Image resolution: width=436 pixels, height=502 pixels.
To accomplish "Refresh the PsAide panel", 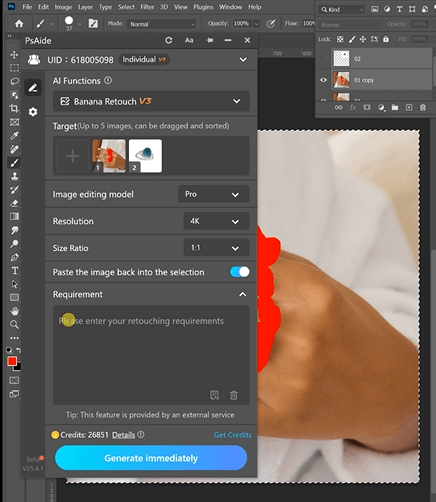I will pyautogui.click(x=169, y=40).
